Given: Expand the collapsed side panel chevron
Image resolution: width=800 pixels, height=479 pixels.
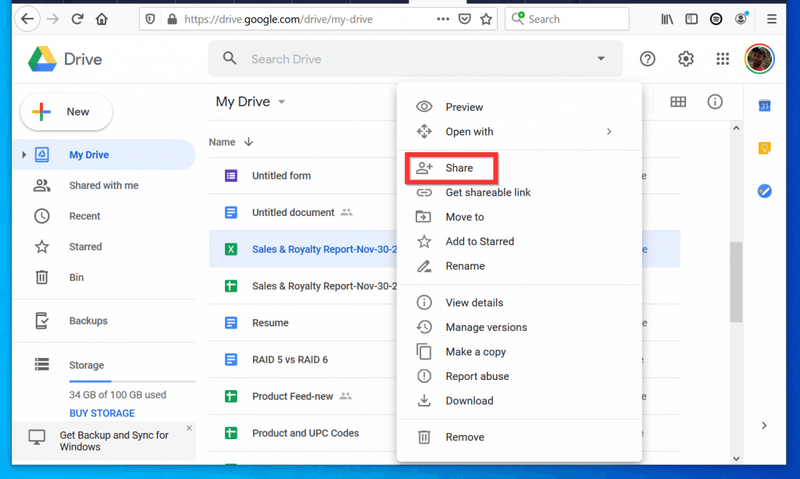Looking at the screenshot, I should (764, 425).
